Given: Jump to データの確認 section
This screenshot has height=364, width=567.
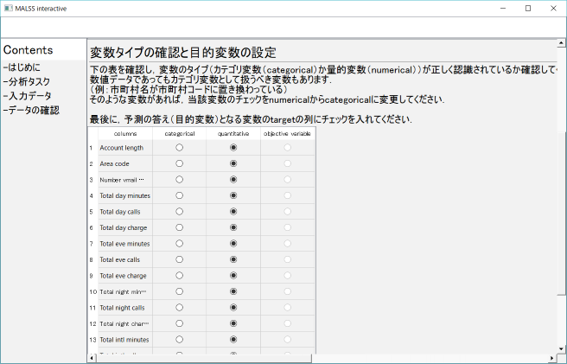Looking at the screenshot, I should point(31,110).
